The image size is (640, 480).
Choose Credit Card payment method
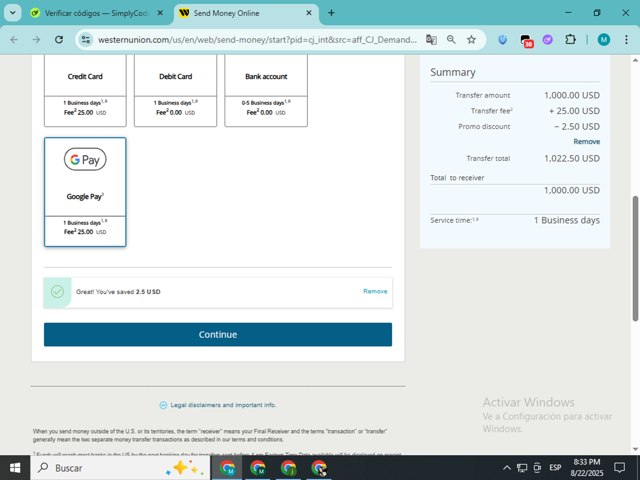pos(85,91)
